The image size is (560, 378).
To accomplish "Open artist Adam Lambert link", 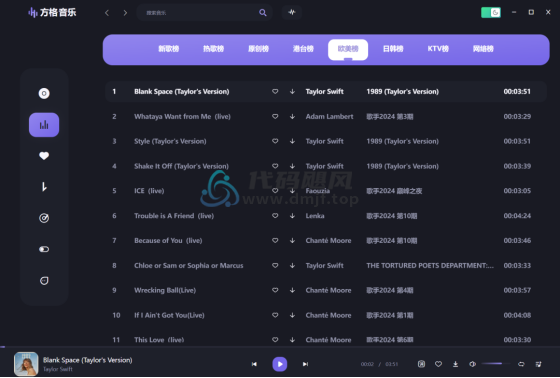I will tap(329, 116).
